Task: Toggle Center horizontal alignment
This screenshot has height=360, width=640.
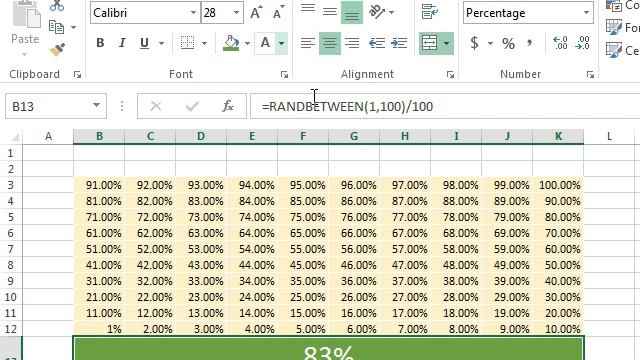Action: click(330, 43)
